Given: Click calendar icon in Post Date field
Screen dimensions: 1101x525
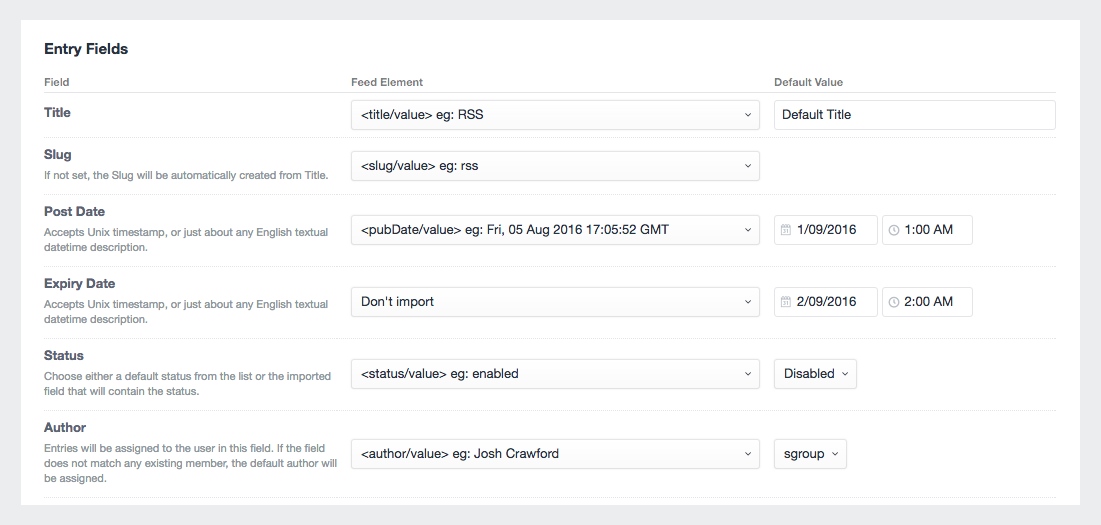Looking at the screenshot, I should [x=786, y=230].
